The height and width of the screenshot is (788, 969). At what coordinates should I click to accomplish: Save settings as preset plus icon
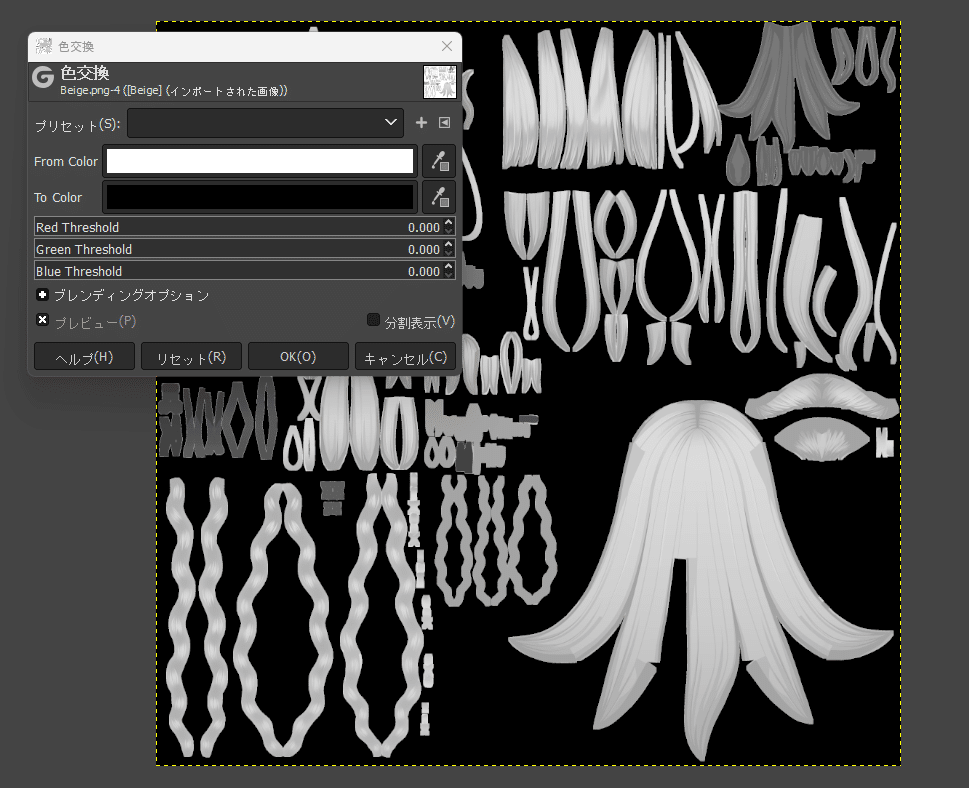point(421,122)
